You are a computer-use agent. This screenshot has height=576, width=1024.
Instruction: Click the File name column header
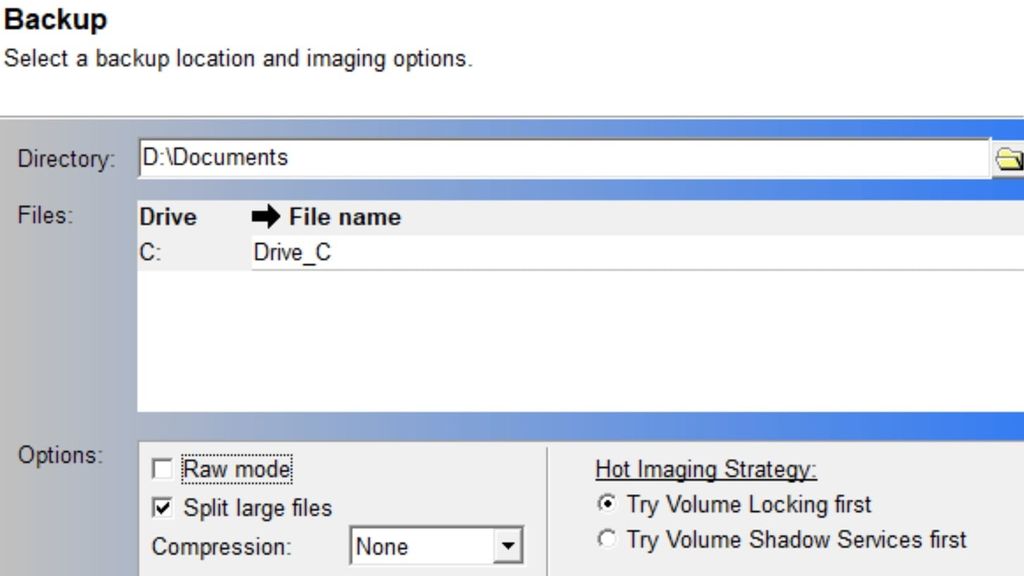[x=344, y=217]
